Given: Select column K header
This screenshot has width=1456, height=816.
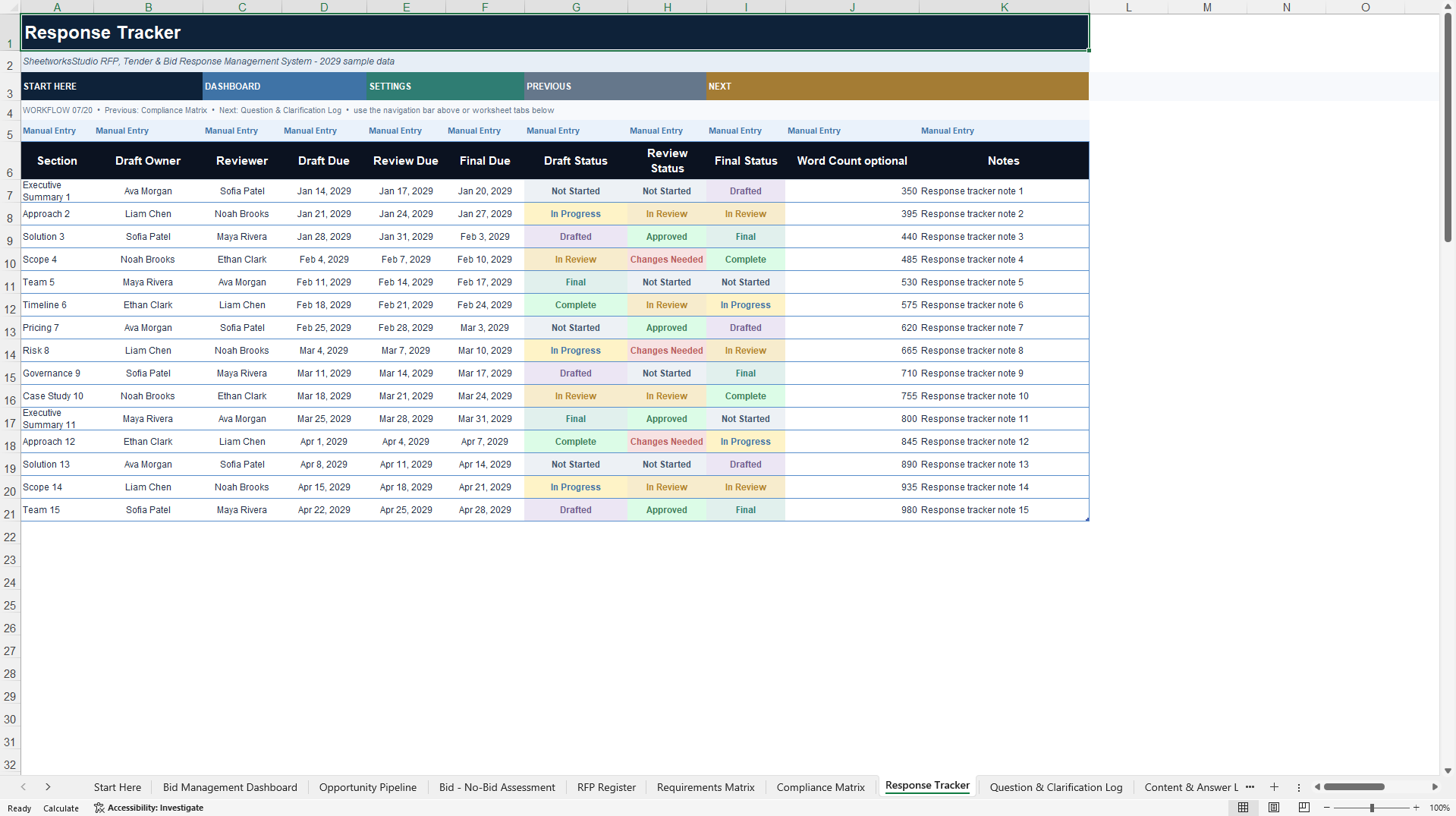Looking at the screenshot, I should 1004,7.
